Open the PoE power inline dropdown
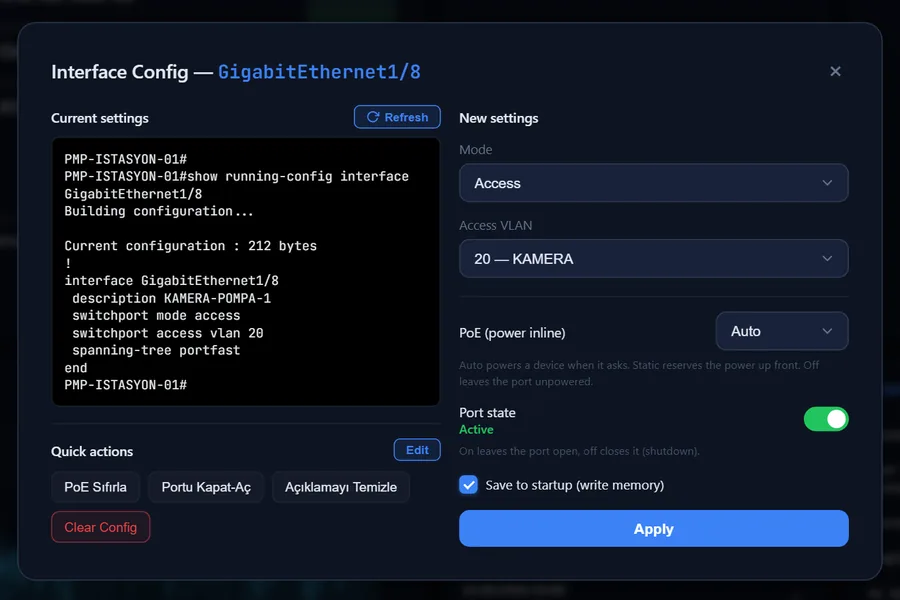 tap(782, 331)
